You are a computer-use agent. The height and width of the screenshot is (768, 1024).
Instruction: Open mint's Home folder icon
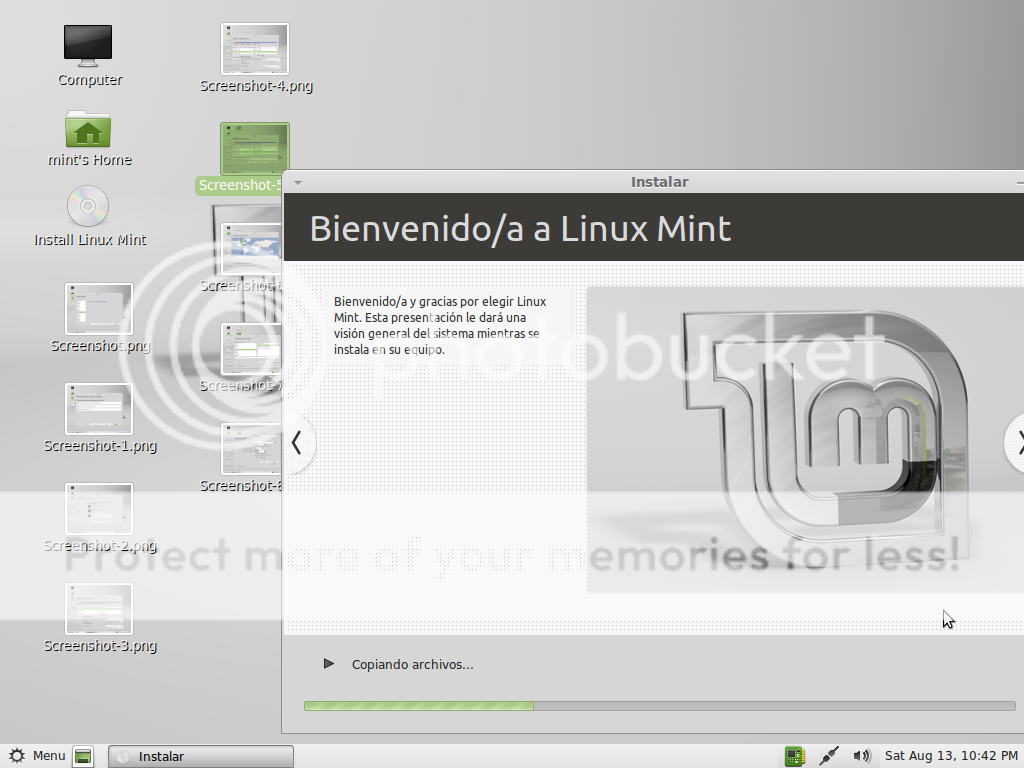[x=88, y=131]
